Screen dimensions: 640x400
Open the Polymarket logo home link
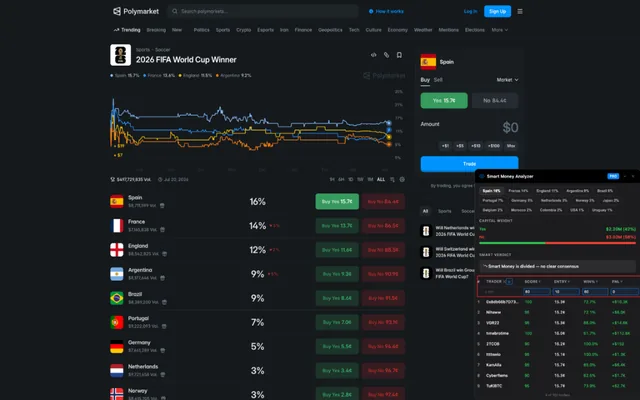tap(136, 11)
